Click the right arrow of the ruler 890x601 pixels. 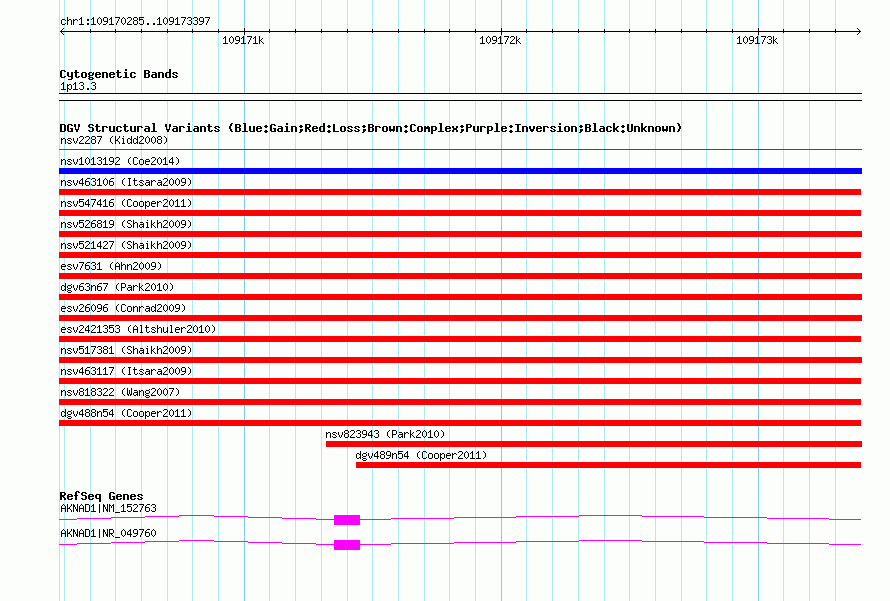pos(858,31)
